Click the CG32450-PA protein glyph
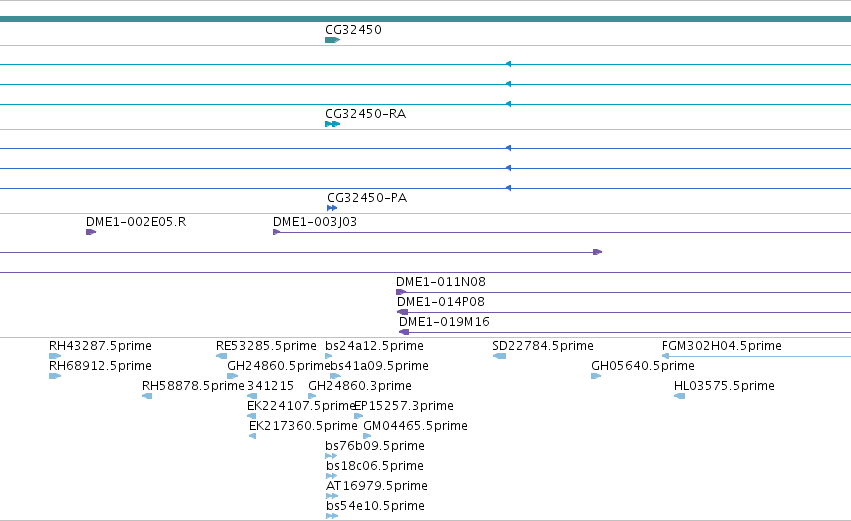 pos(332,208)
